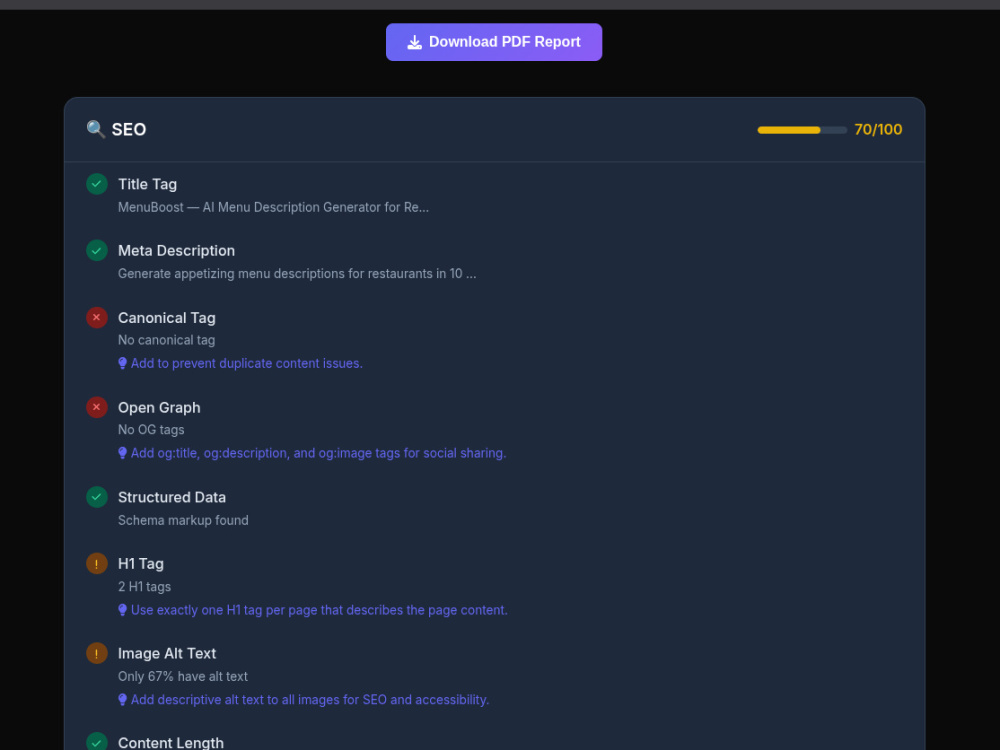Click the 'Use exactly one H1 tag' recommendation
The width and height of the screenshot is (1000, 750).
(319, 610)
